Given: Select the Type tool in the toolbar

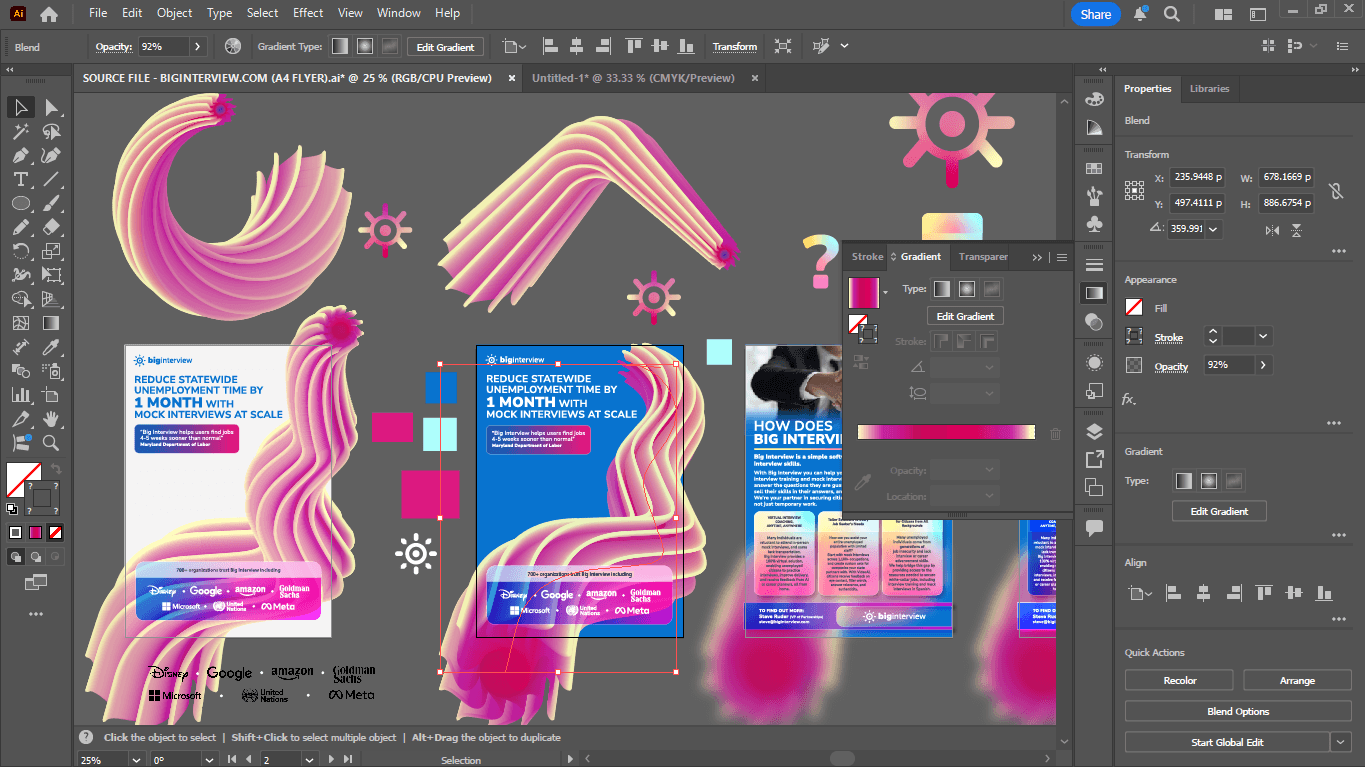Looking at the screenshot, I should [x=20, y=179].
